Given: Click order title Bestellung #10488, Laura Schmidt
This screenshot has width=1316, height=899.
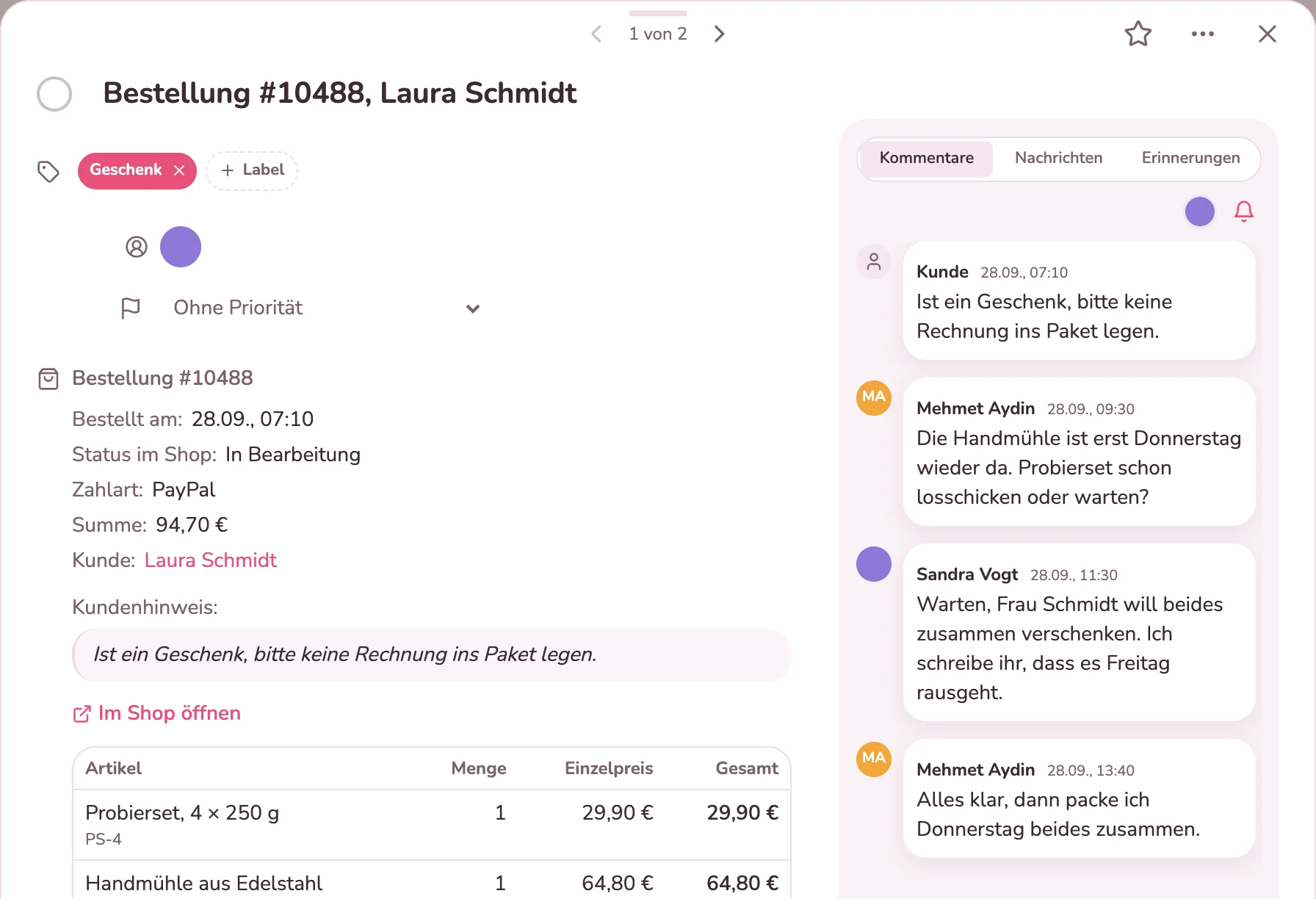Looking at the screenshot, I should [x=340, y=93].
